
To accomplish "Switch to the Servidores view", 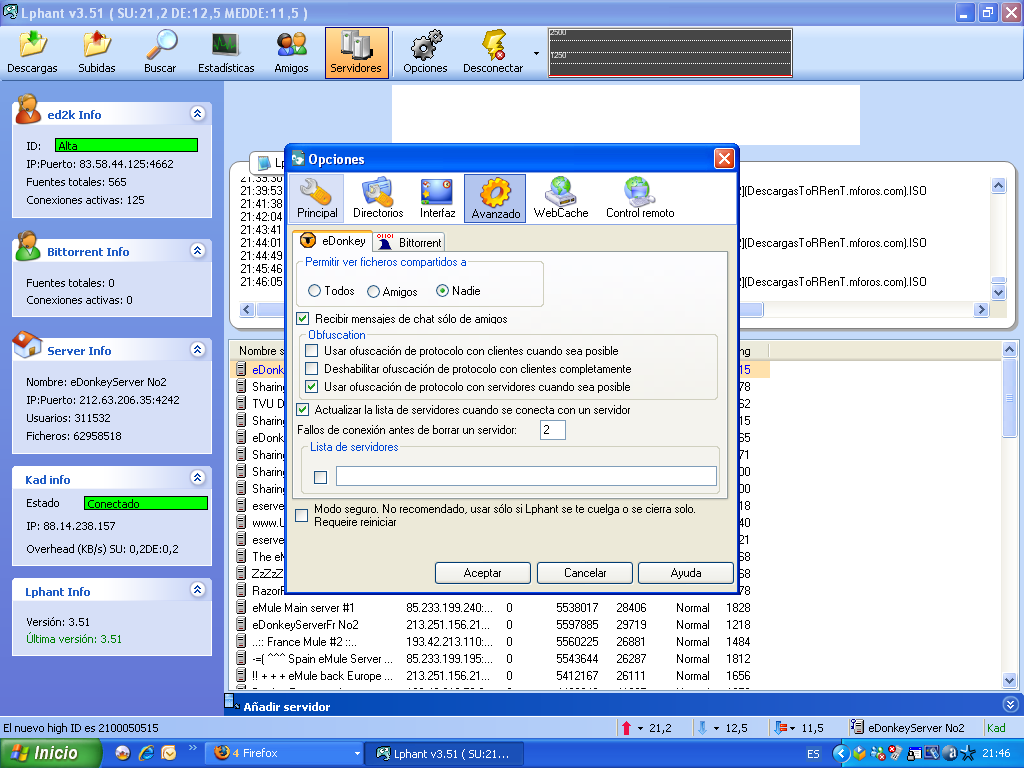I will [356, 52].
